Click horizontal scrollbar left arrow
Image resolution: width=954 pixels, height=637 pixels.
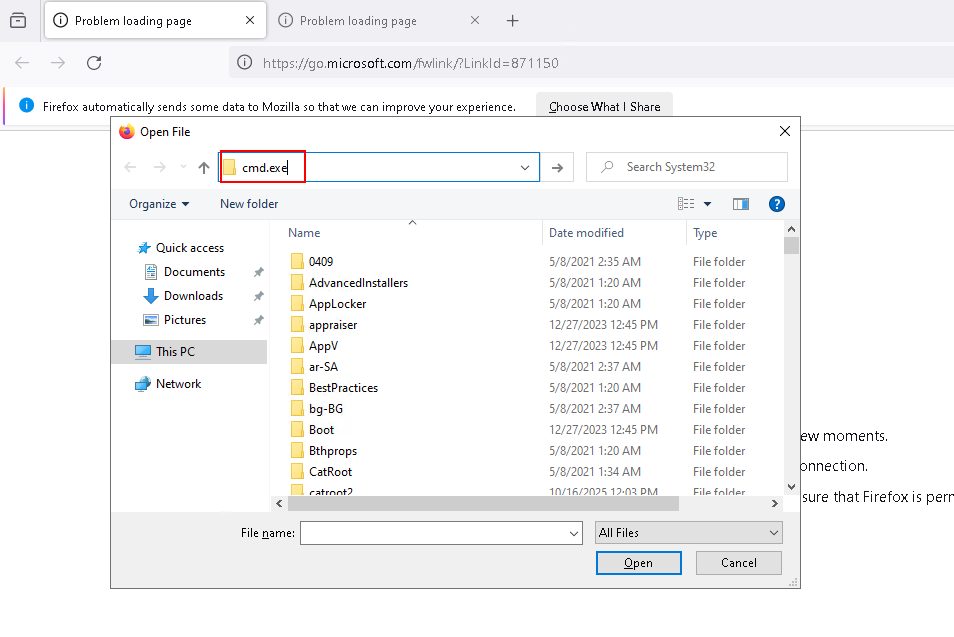[279, 503]
